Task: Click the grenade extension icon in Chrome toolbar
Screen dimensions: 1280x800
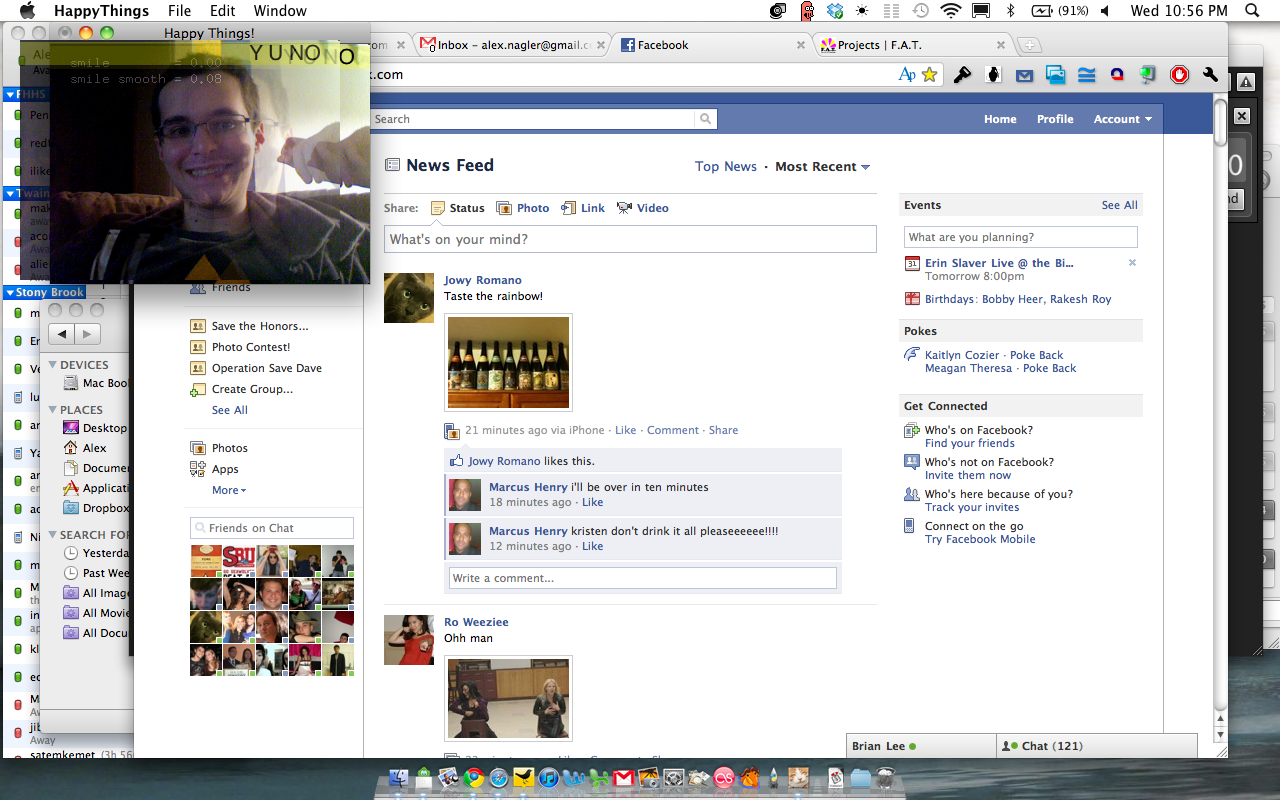Action: [993, 74]
